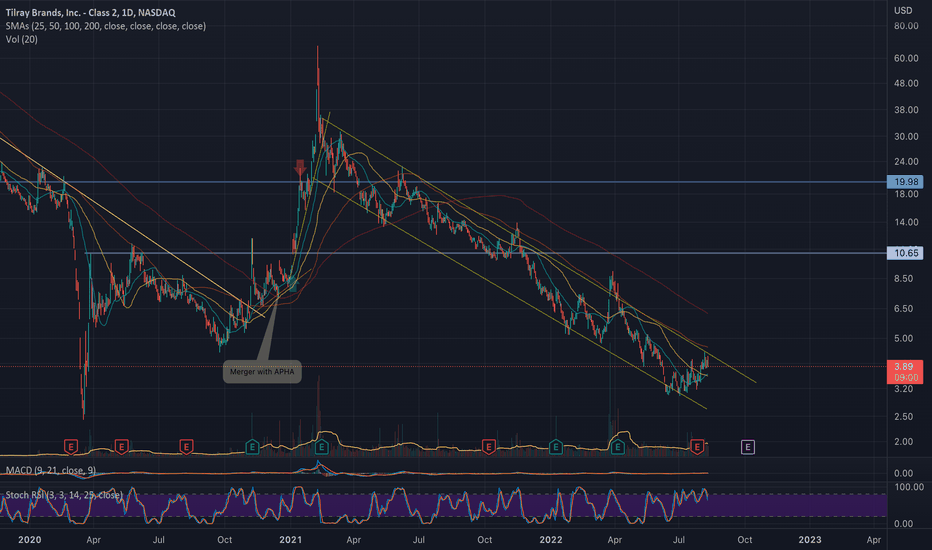This screenshot has width=932, height=550.
Task: Click the red earnings E marker near late July 2022
Action: (x=697, y=447)
